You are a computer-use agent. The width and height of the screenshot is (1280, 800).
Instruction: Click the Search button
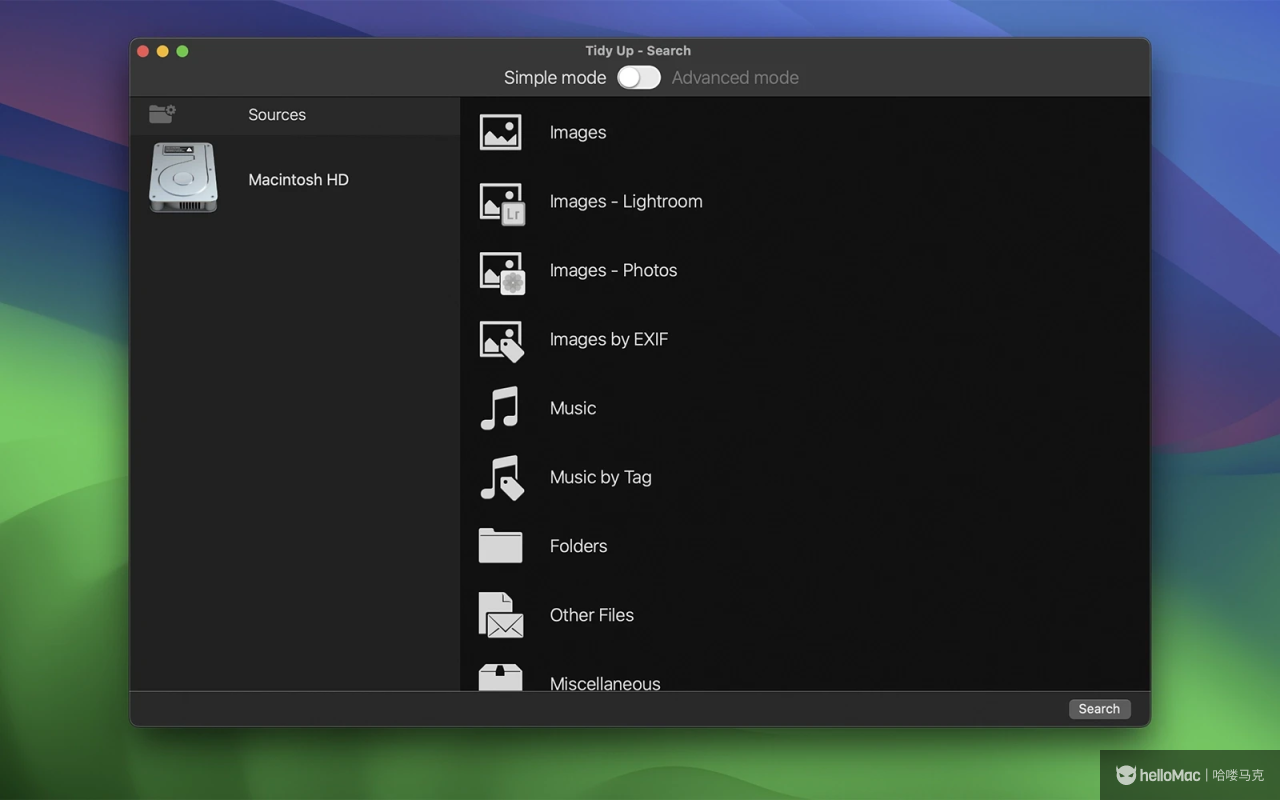(x=1099, y=709)
